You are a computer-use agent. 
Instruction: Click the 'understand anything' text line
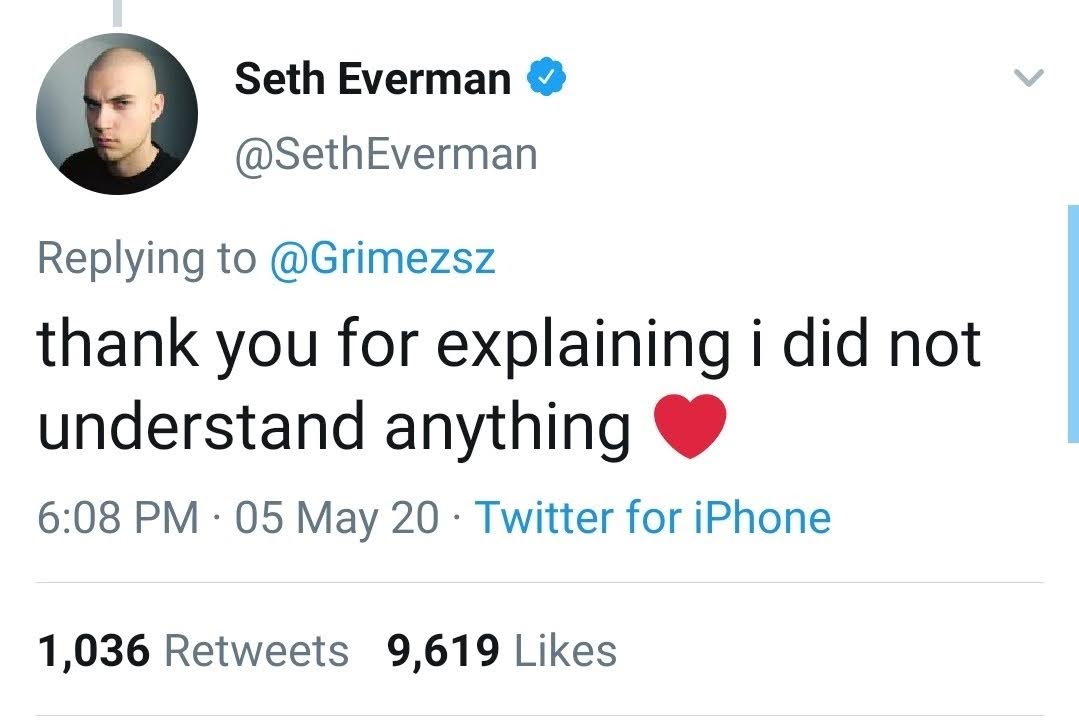click(334, 427)
